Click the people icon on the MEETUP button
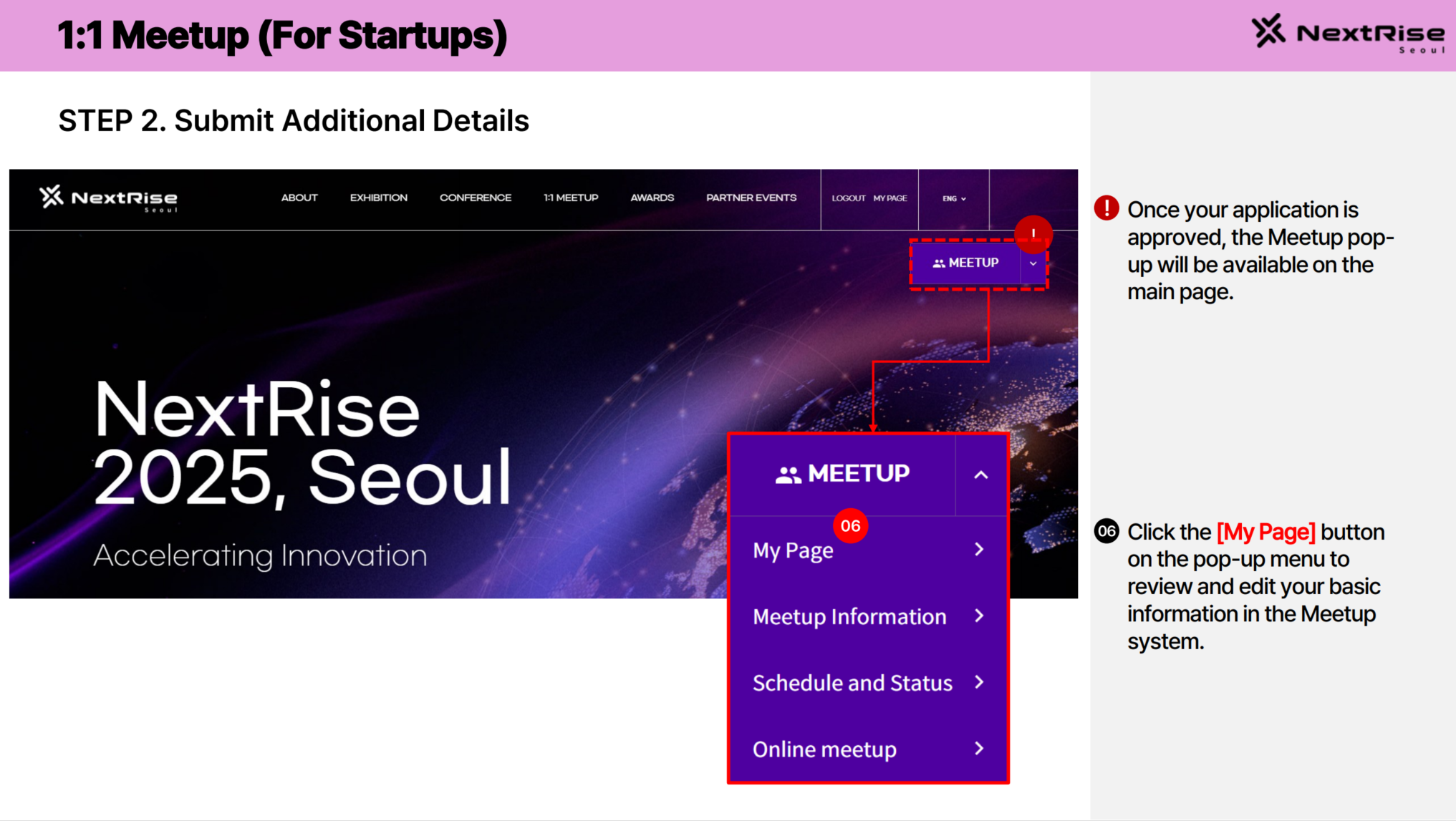This screenshot has width=1456, height=821. 939,263
